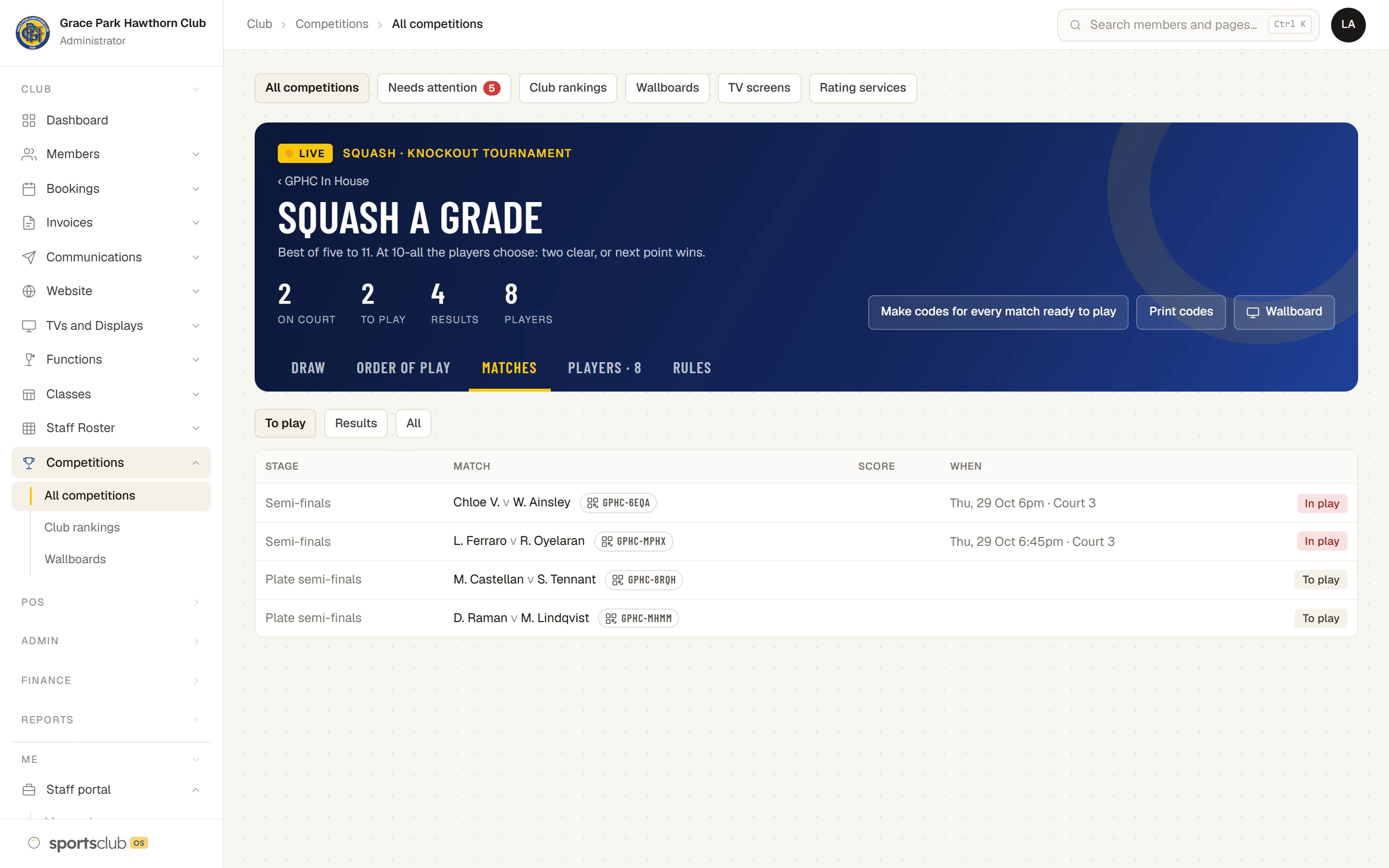Select the To play filter
1389x868 pixels.
coord(285,423)
